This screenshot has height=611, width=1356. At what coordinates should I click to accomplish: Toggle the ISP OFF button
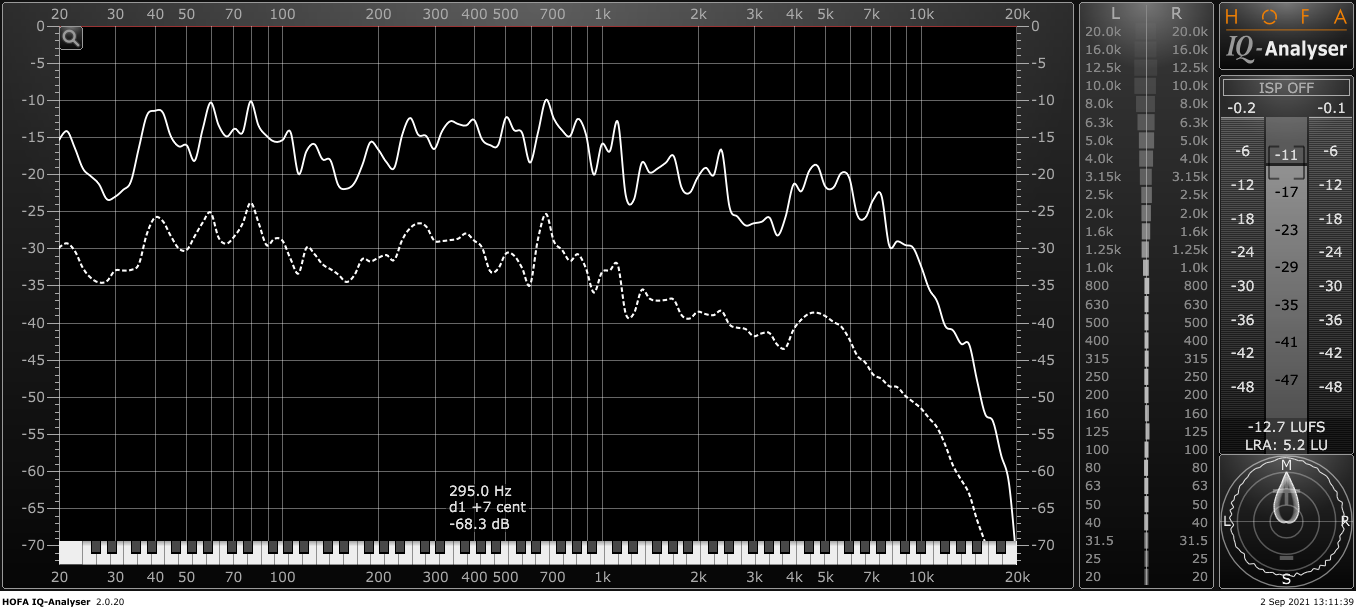click(1286, 88)
